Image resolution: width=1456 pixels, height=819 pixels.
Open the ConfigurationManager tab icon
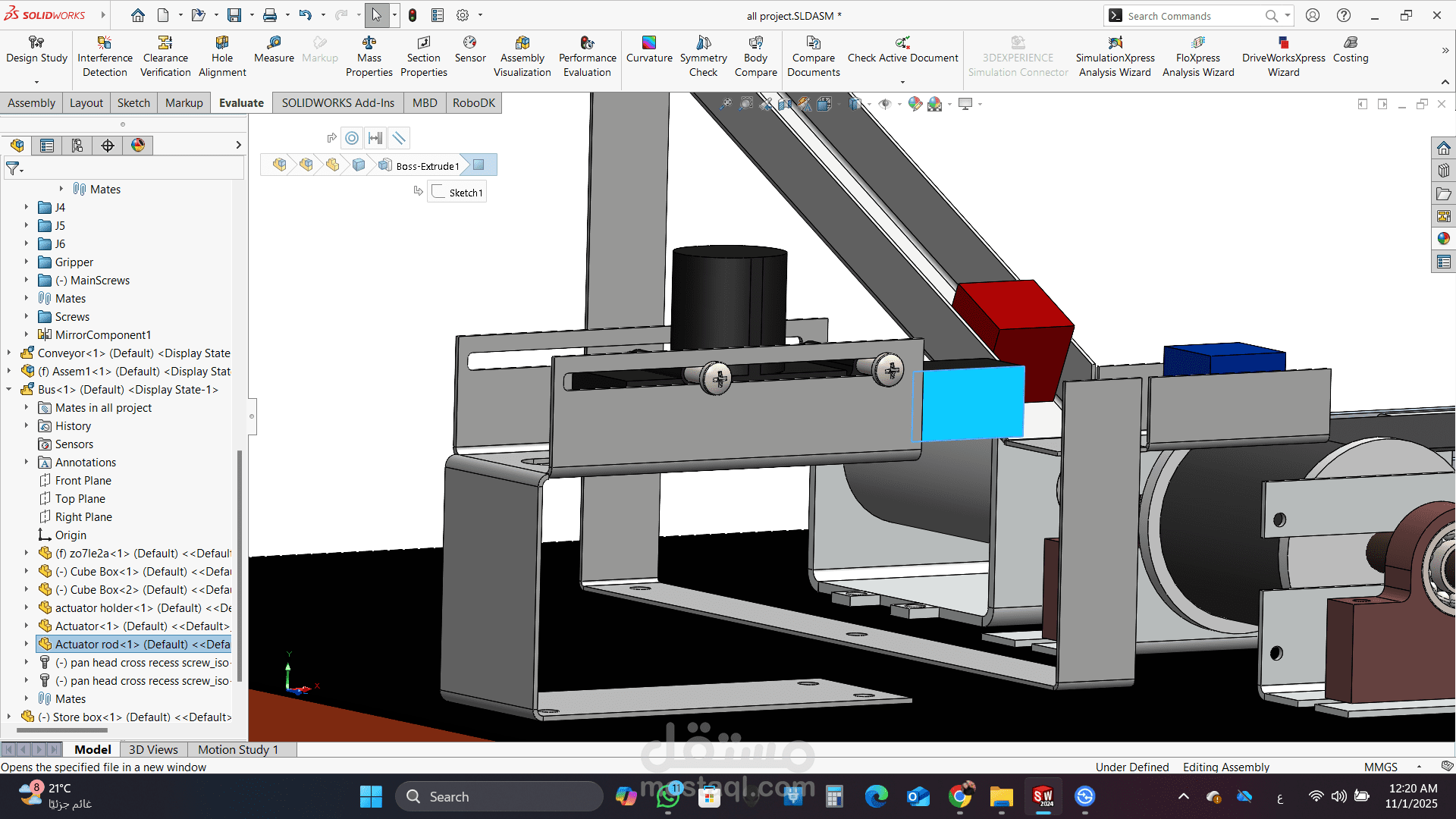click(x=77, y=146)
